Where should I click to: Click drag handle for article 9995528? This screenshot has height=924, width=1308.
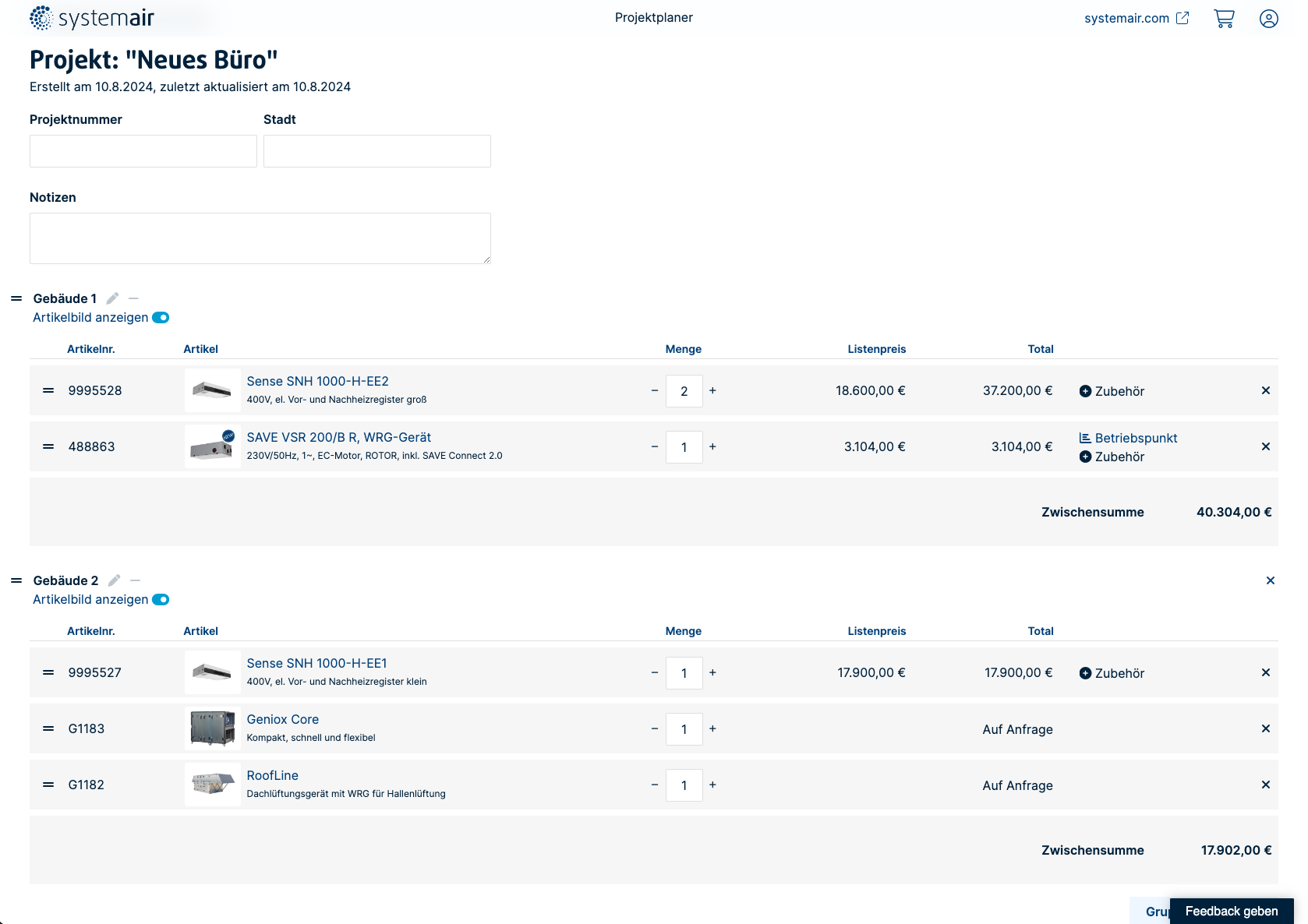48,390
